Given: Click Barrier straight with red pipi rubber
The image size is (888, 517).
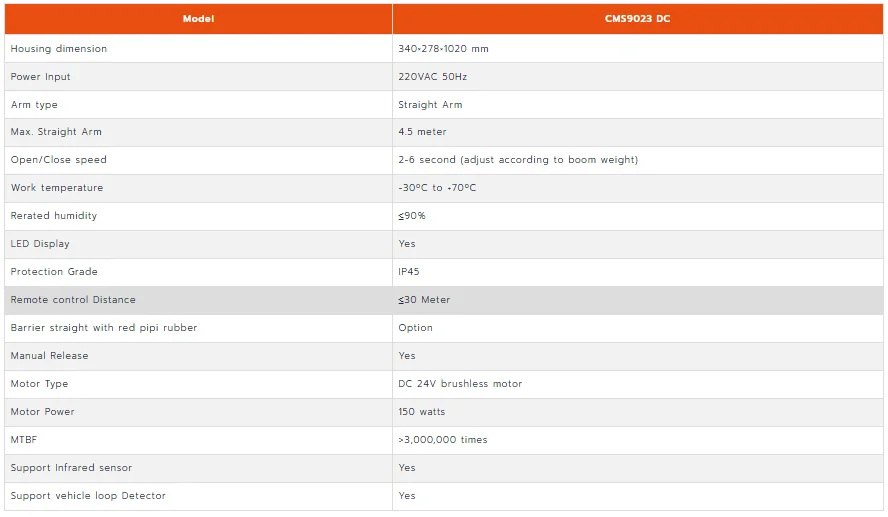Looking at the screenshot, I should point(104,328).
